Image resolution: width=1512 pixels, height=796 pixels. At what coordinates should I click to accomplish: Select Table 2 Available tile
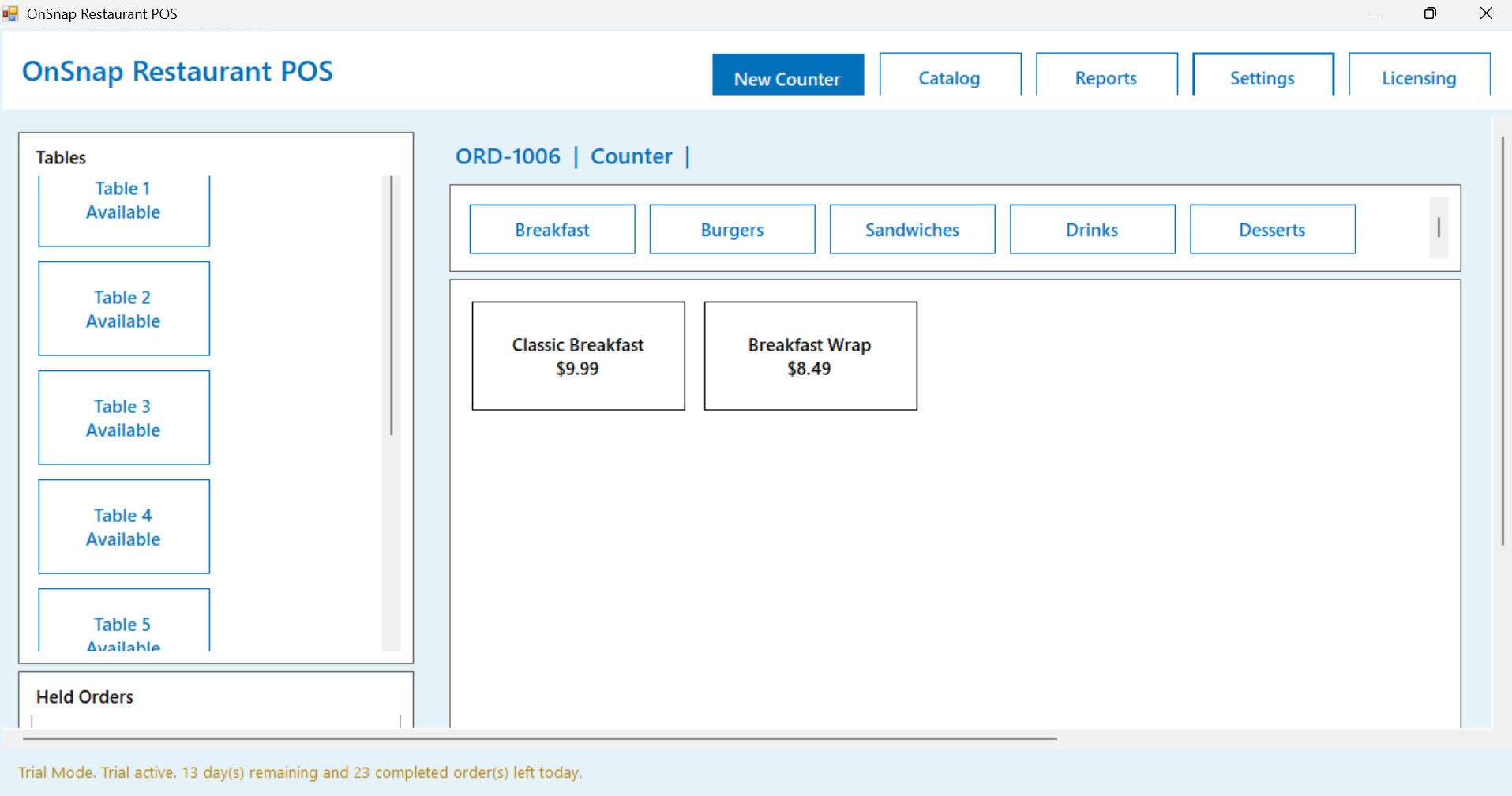pyautogui.click(x=124, y=309)
